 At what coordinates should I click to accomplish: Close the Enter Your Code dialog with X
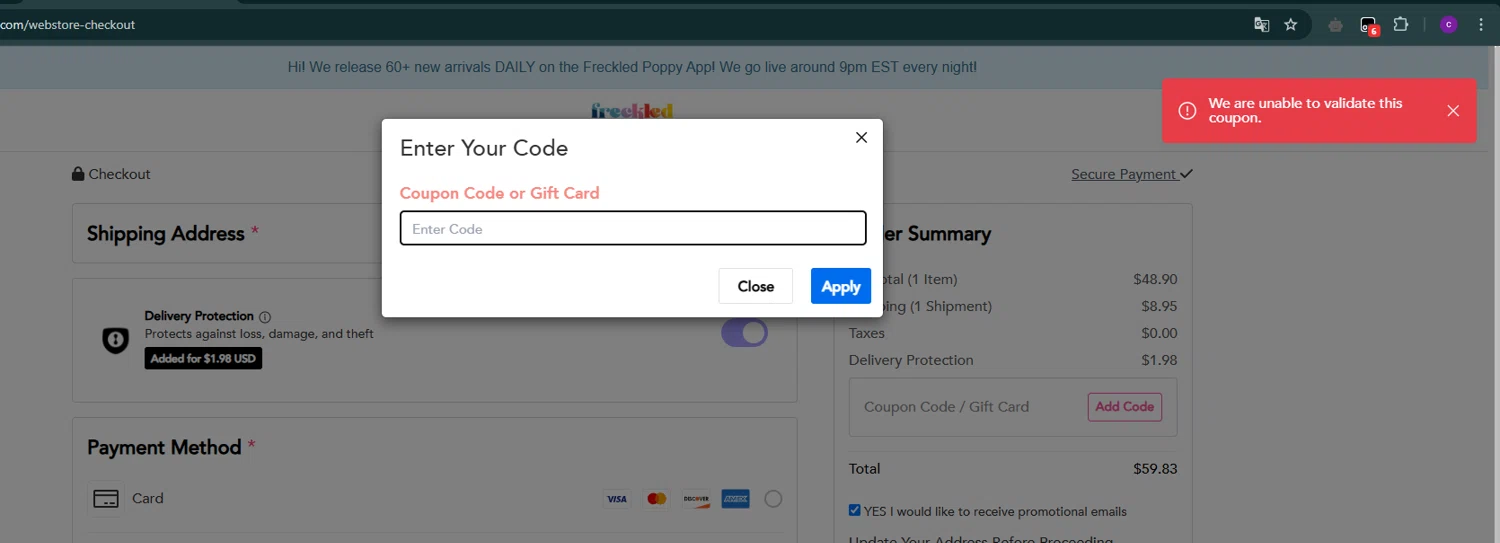861,138
